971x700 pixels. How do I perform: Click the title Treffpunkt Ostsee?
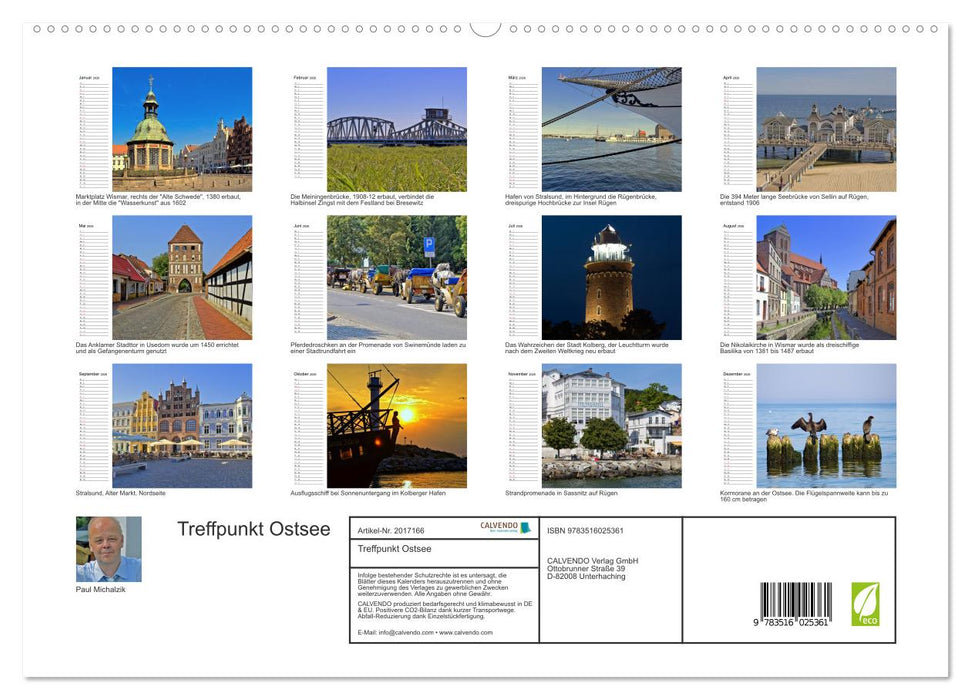(x=253, y=529)
